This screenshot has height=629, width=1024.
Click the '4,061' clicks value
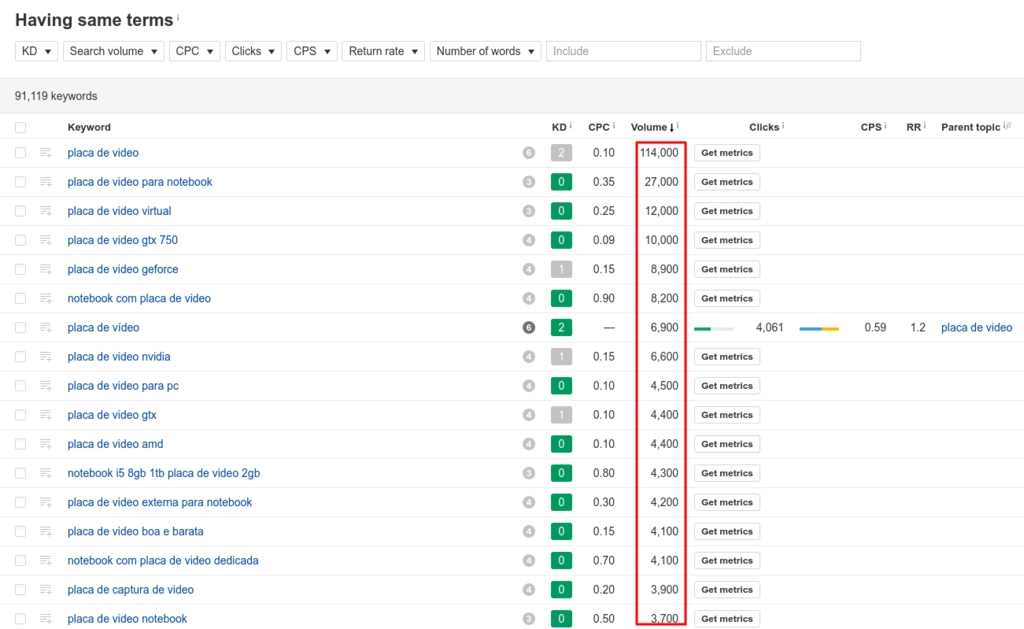[x=769, y=327]
